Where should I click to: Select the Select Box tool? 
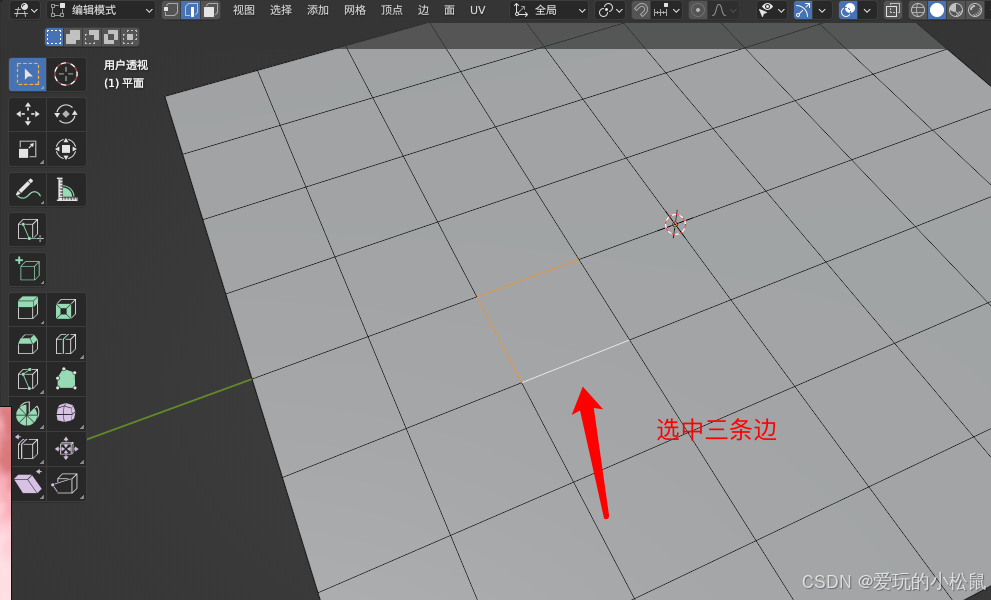click(27, 75)
